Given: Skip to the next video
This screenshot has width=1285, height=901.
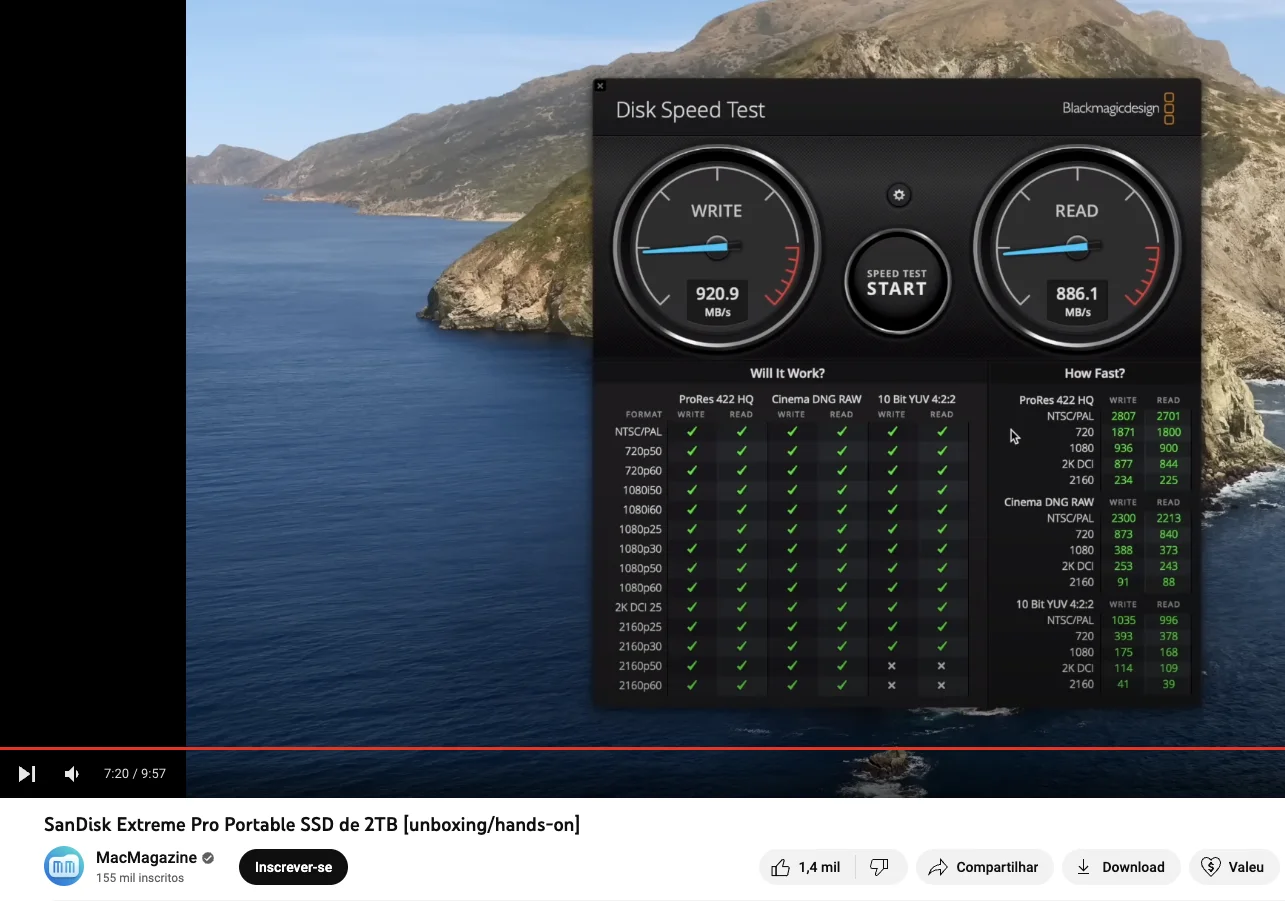Looking at the screenshot, I should pos(27,774).
